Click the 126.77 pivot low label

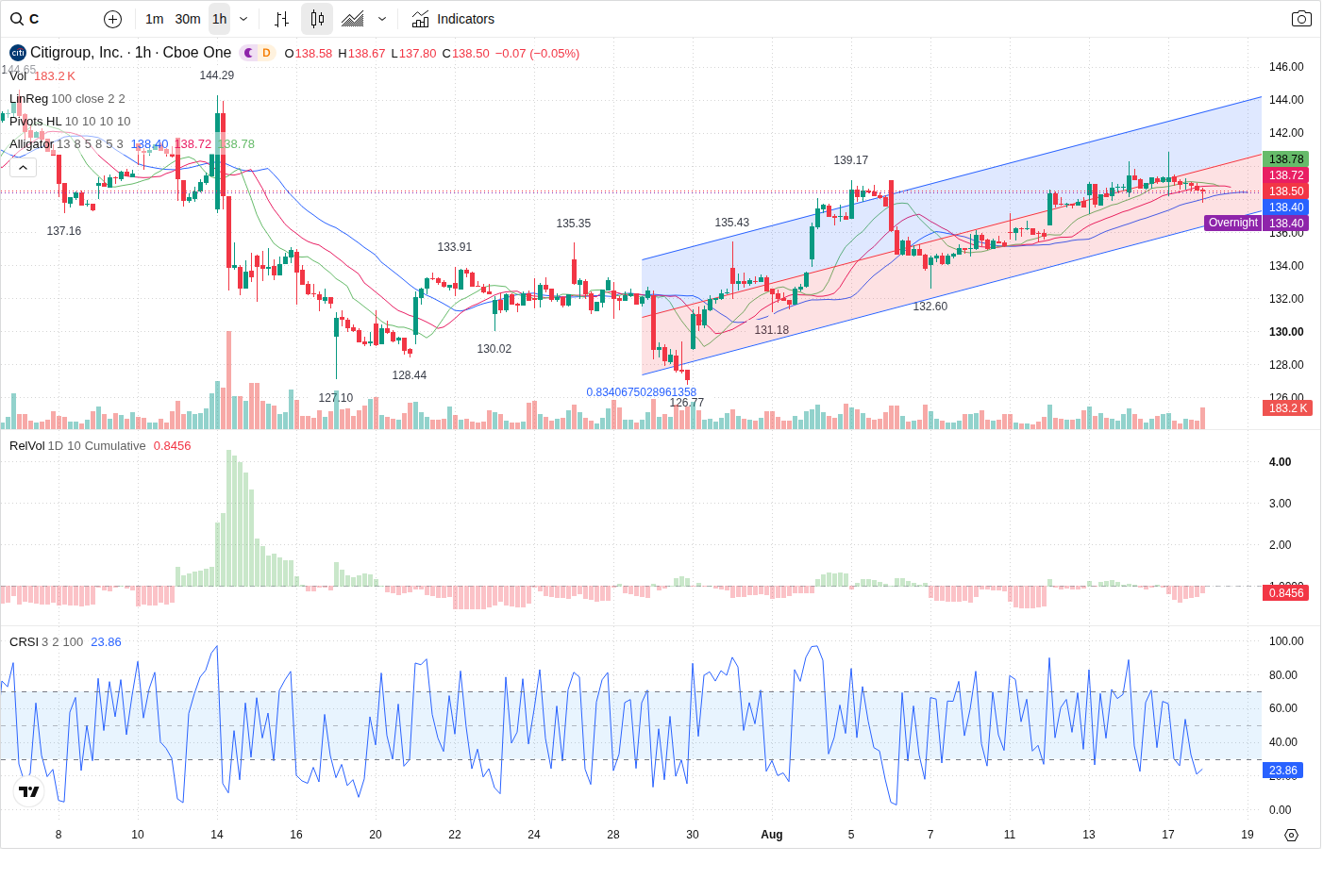coord(687,403)
